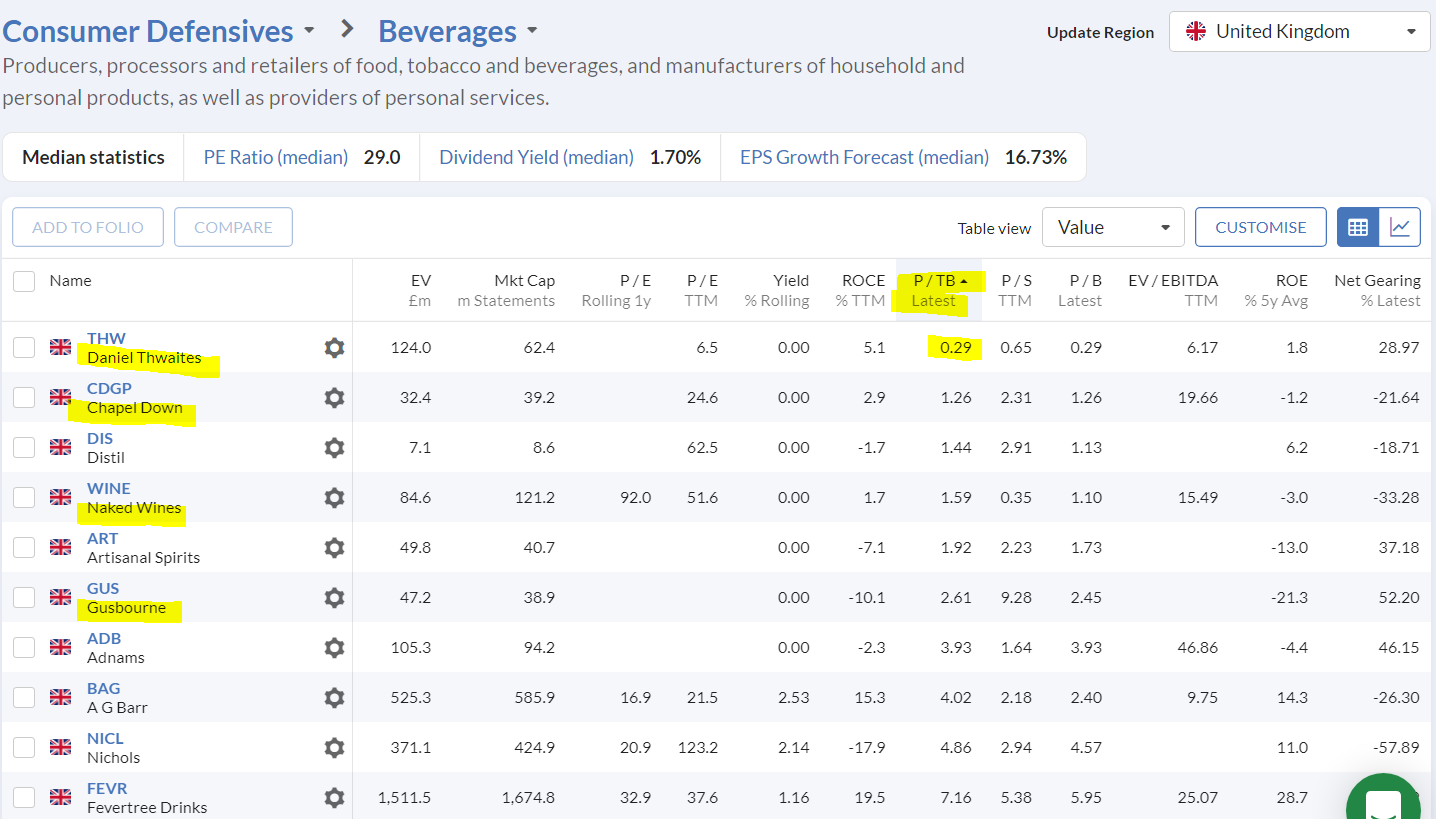
Task: Open settings gear for Daniel Thwaites row
Action: click(334, 348)
